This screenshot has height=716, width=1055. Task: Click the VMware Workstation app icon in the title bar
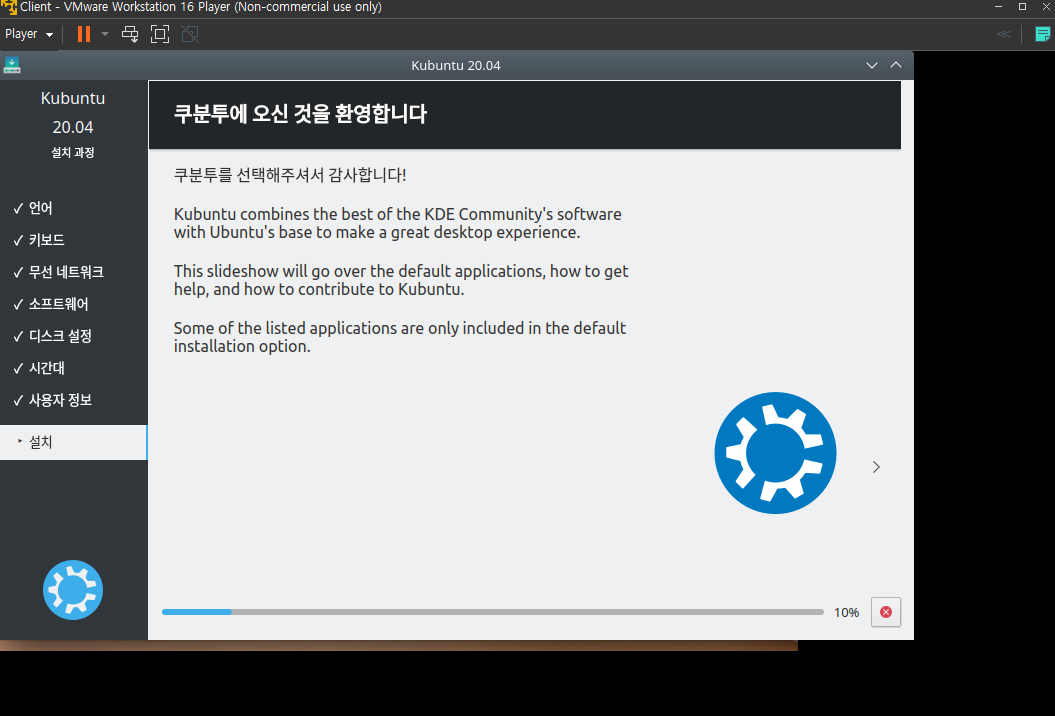[x=9, y=7]
